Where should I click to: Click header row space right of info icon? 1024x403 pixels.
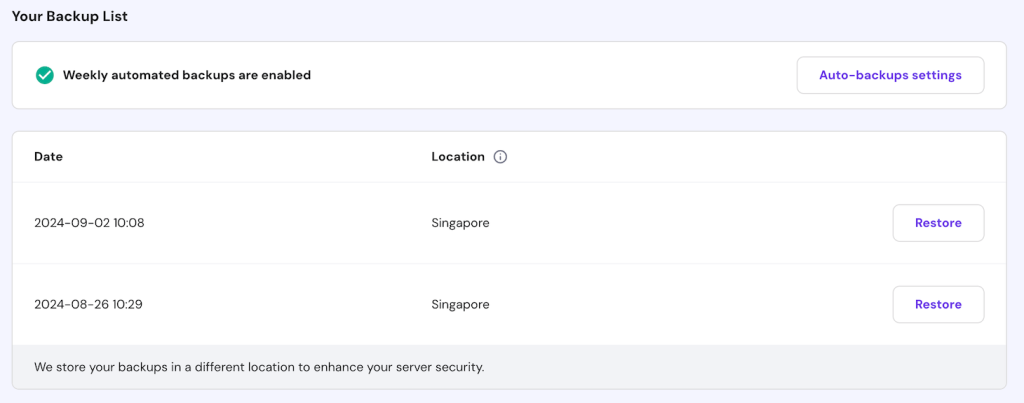750,157
